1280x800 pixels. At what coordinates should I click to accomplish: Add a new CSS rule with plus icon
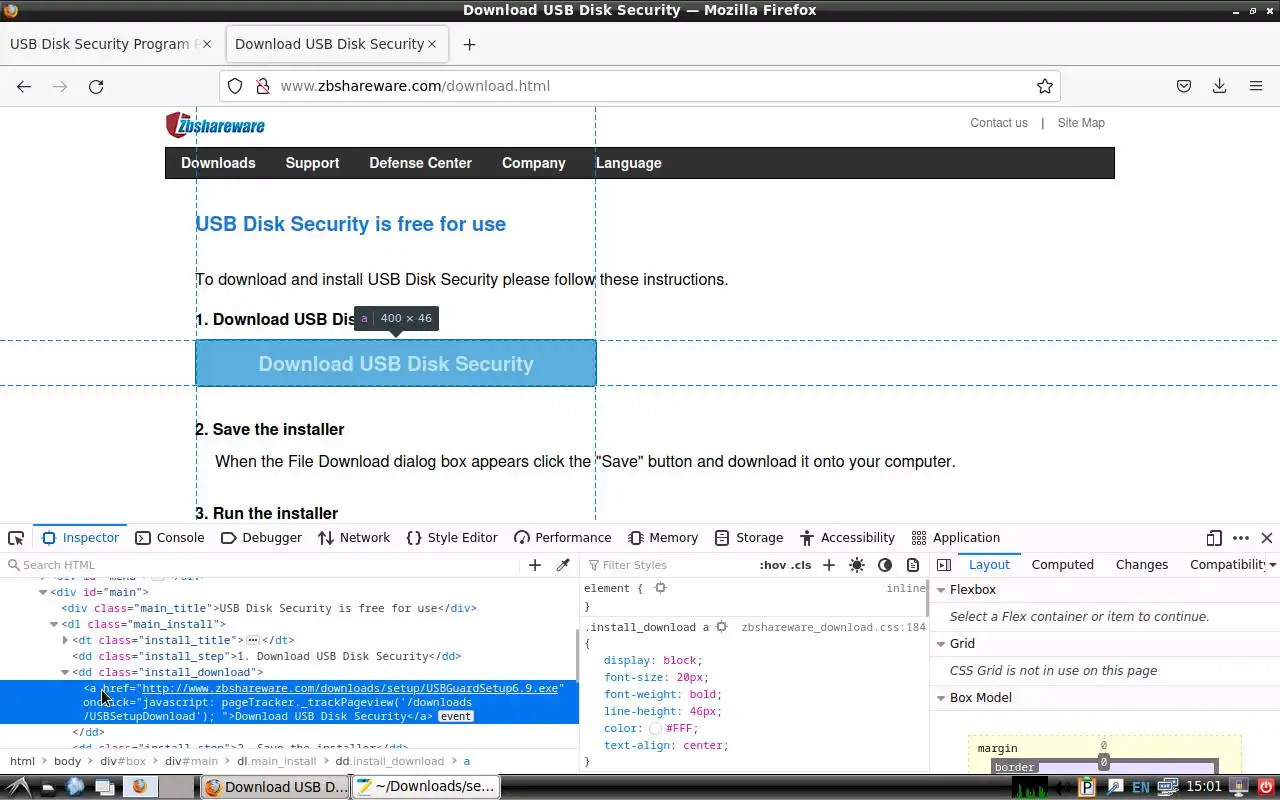829,565
